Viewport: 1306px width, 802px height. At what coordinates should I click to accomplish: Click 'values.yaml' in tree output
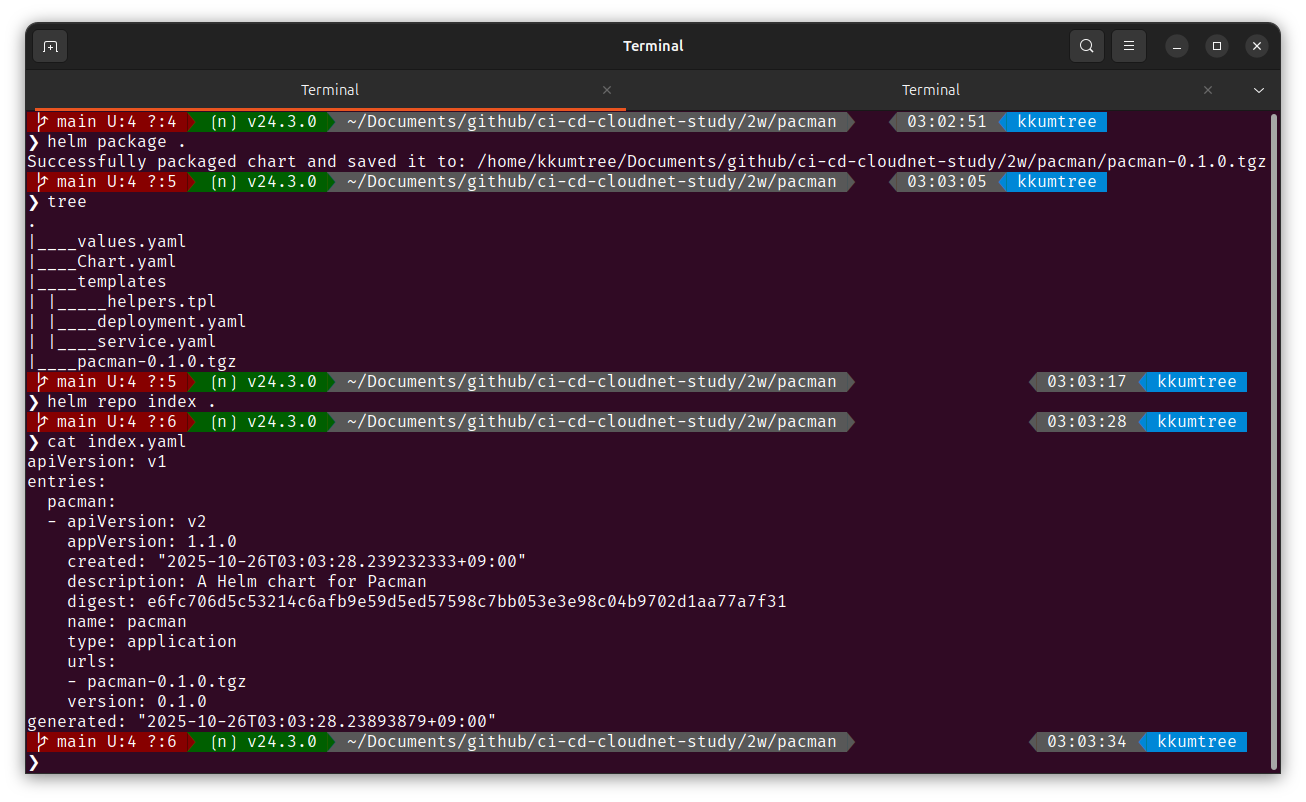click(x=131, y=242)
